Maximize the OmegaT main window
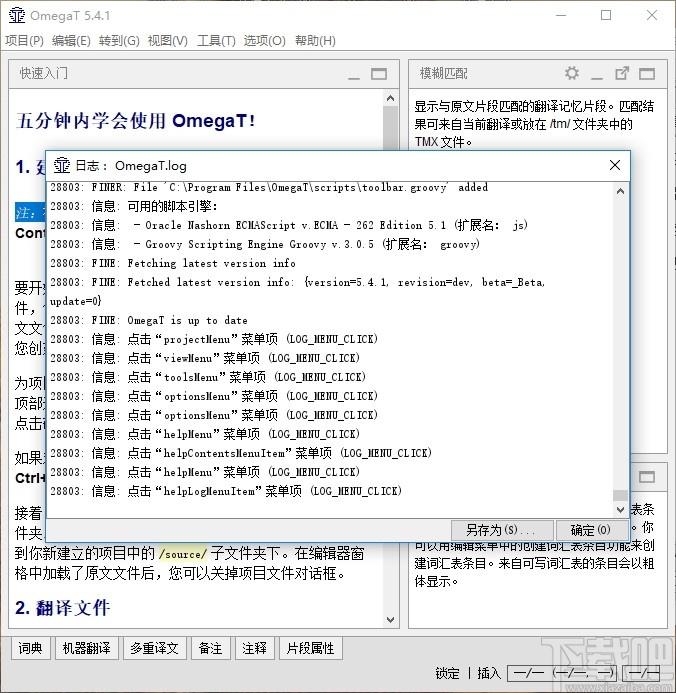Screen dimensions: 676x693 point(606,15)
